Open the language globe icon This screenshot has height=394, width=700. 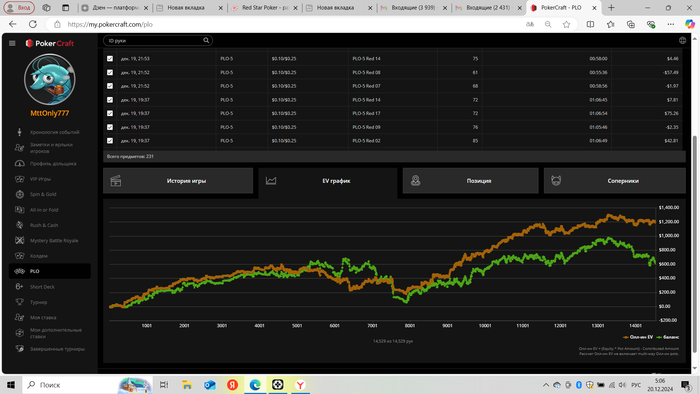[683, 41]
